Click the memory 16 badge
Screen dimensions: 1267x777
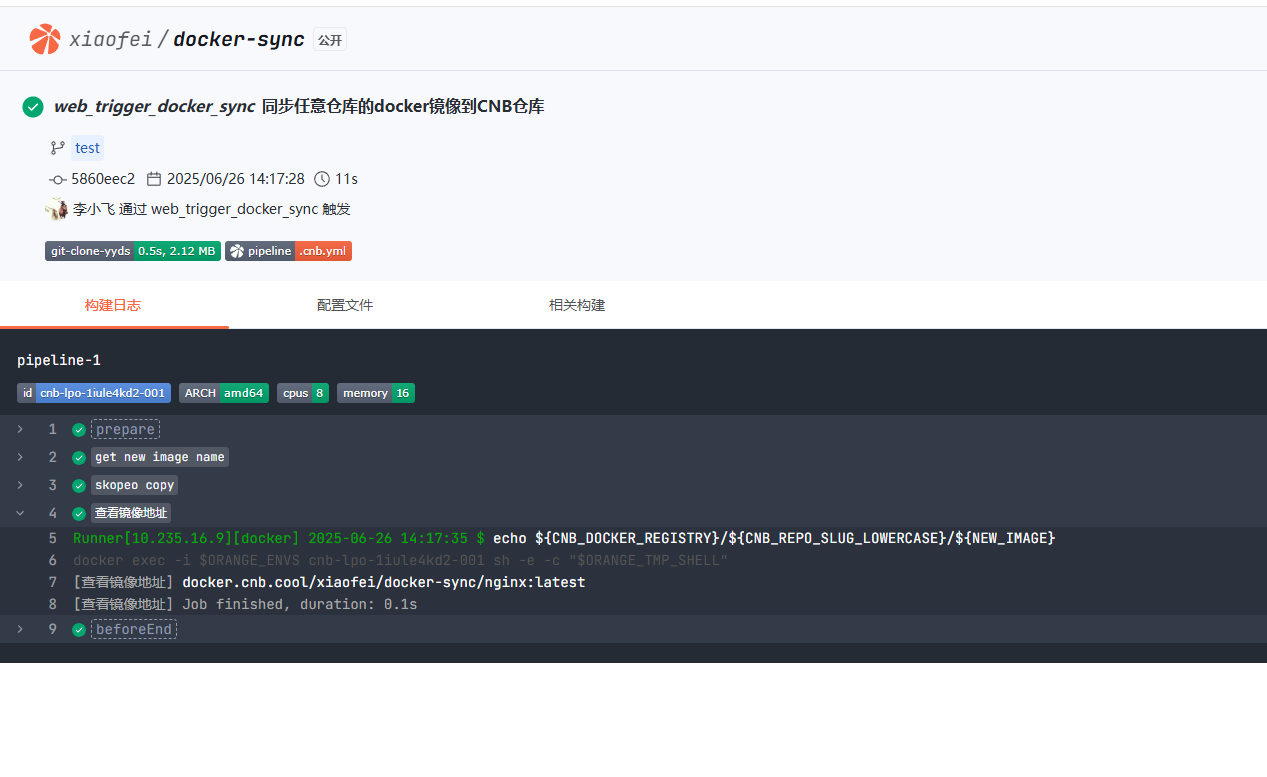(x=376, y=393)
